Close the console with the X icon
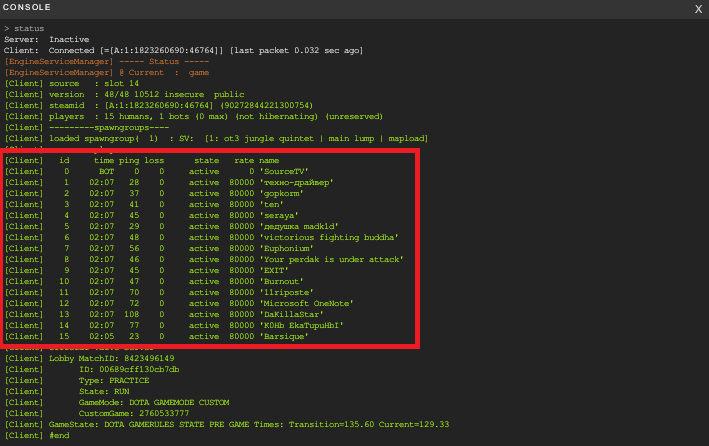This screenshot has width=709, height=446. [x=698, y=9]
